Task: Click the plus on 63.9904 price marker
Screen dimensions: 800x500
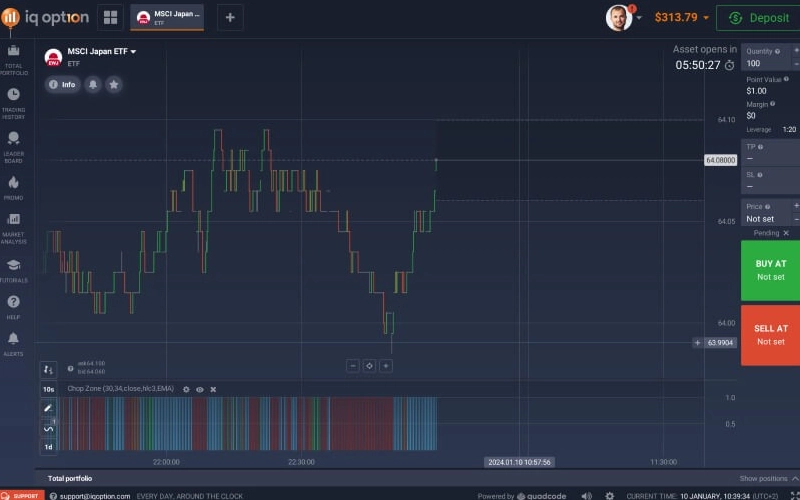Action: coord(697,343)
